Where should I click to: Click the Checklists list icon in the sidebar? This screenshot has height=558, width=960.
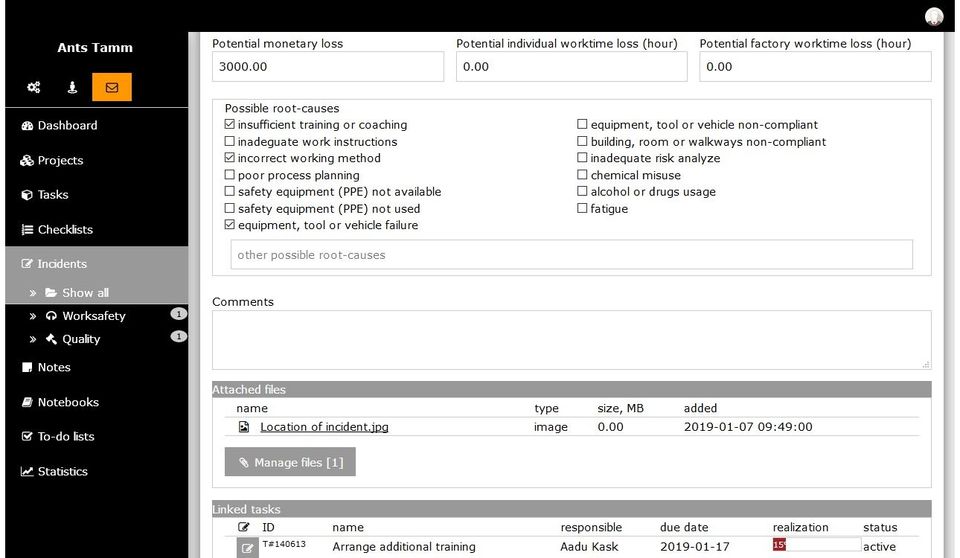click(27, 230)
